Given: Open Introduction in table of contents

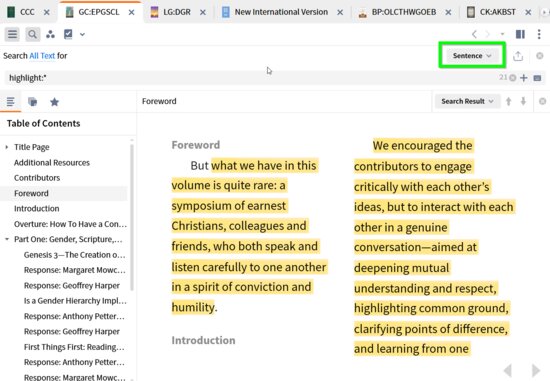Looking at the screenshot, I should (36, 209).
